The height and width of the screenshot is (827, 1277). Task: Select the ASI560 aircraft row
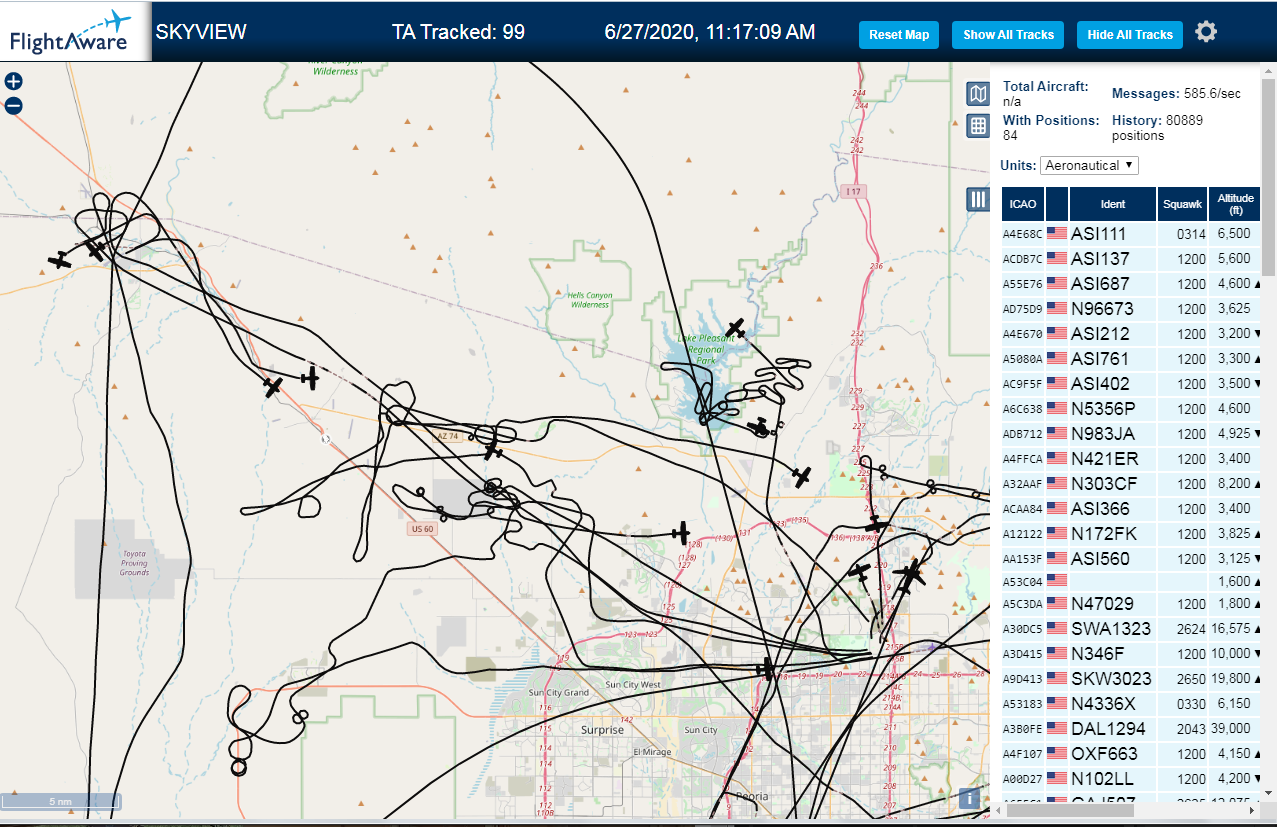[x=1132, y=559]
